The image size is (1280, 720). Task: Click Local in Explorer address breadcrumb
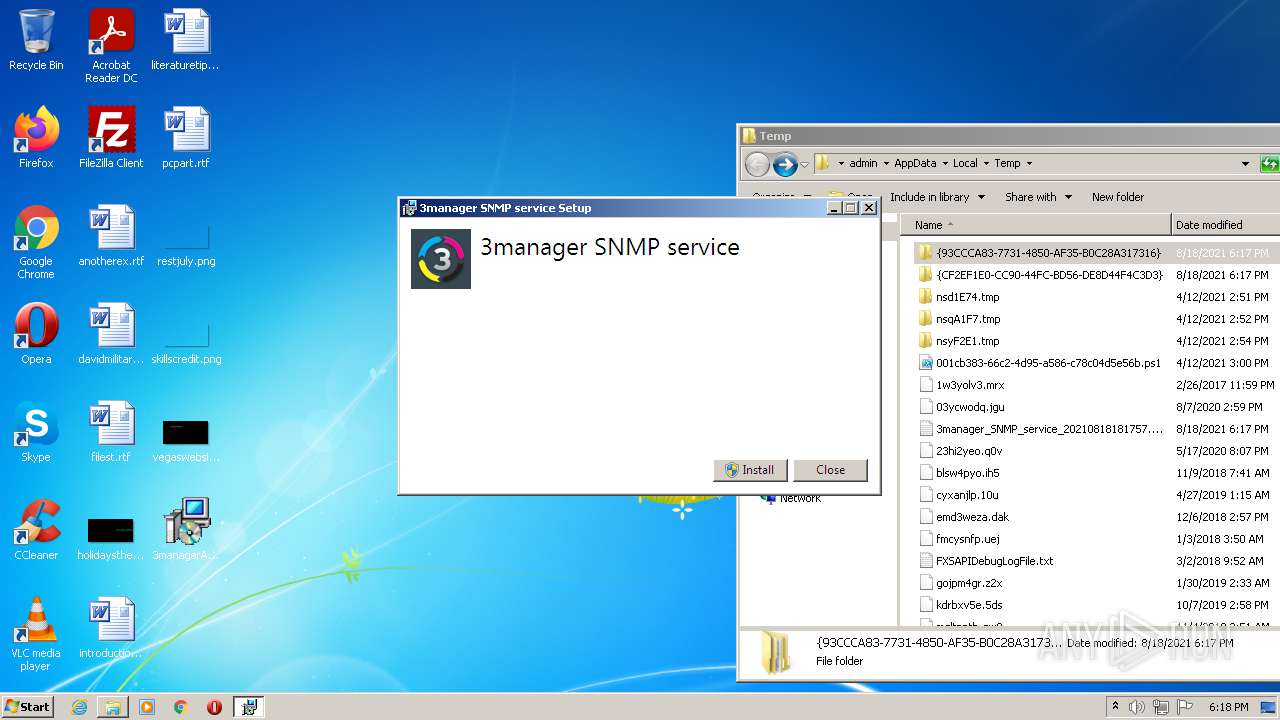coord(965,164)
